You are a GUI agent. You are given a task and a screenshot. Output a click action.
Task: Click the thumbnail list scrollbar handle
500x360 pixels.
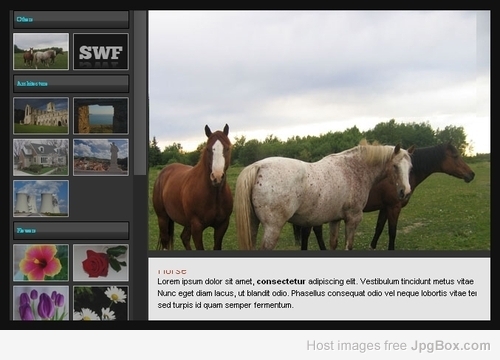pos(140,93)
